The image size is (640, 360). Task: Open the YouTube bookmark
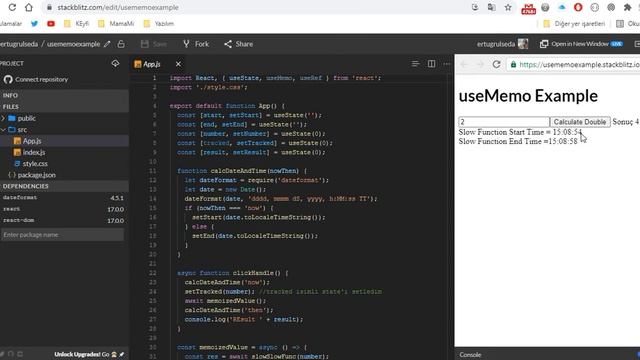click(x=51, y=24)
